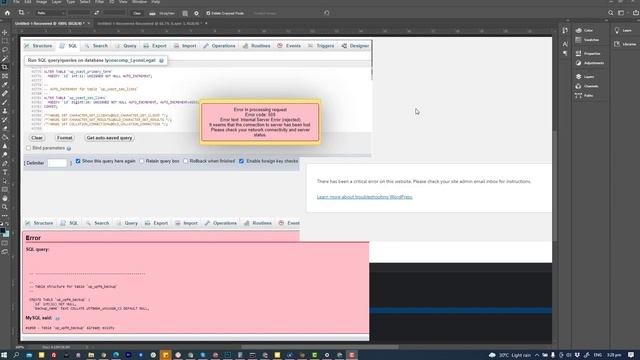Click the Format button under SQL query
Viewport: 640px width, 360px height.
(x=64, y=138)
